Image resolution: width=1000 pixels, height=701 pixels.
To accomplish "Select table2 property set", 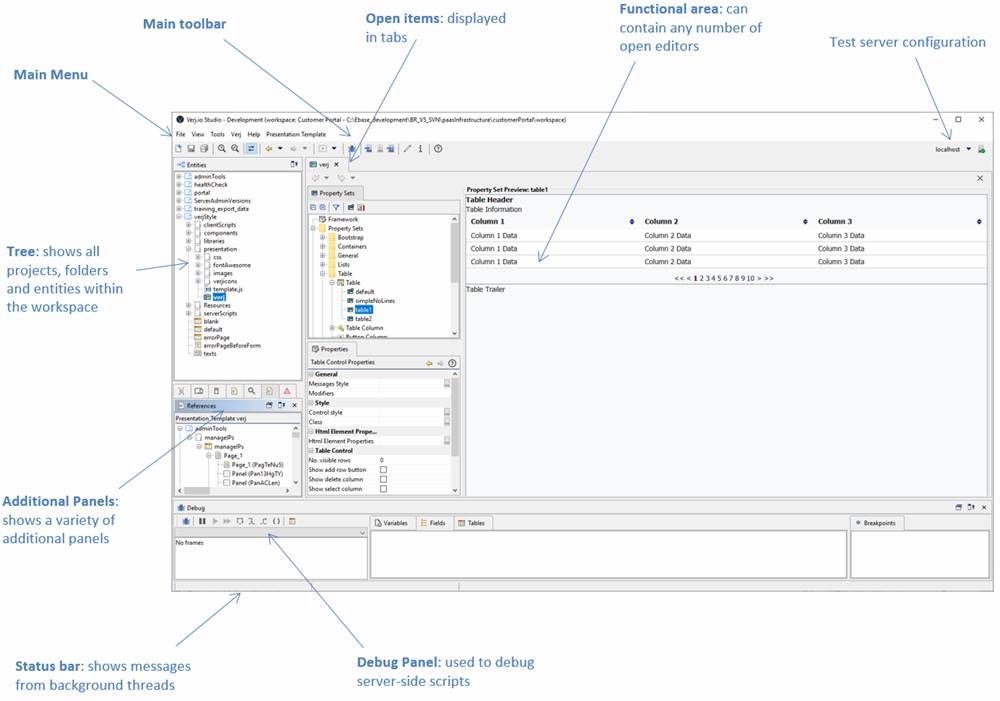I will pos(364,319).
